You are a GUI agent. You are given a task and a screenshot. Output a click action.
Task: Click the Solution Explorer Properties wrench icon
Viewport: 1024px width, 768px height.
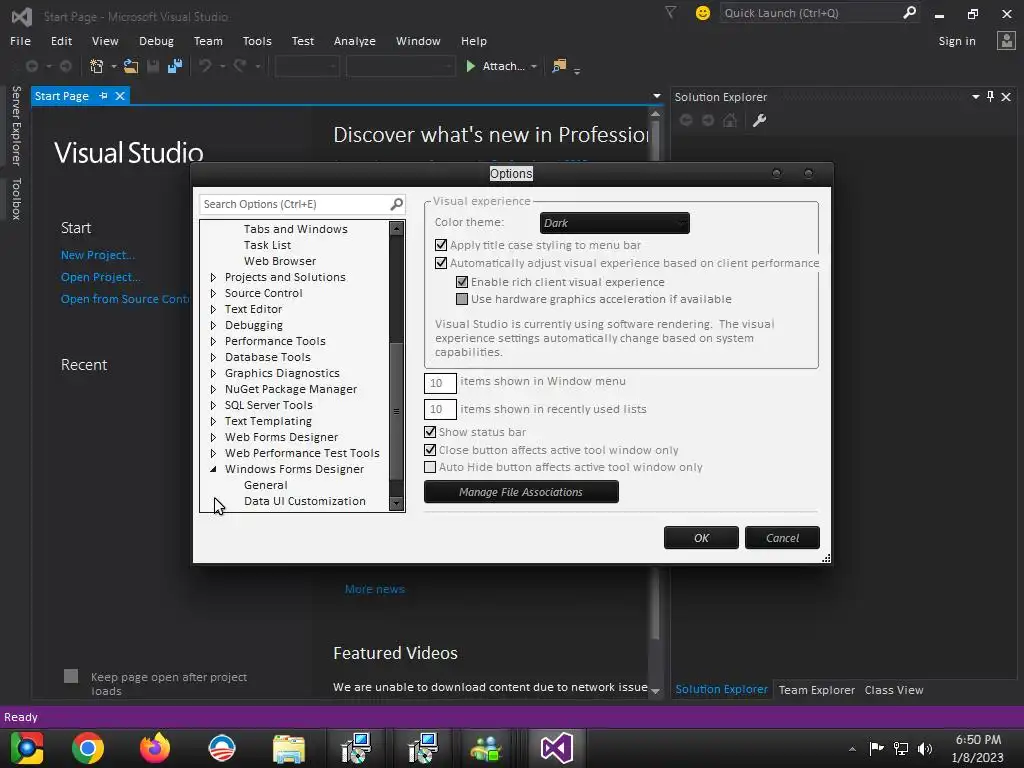click(x=759, y=120)
